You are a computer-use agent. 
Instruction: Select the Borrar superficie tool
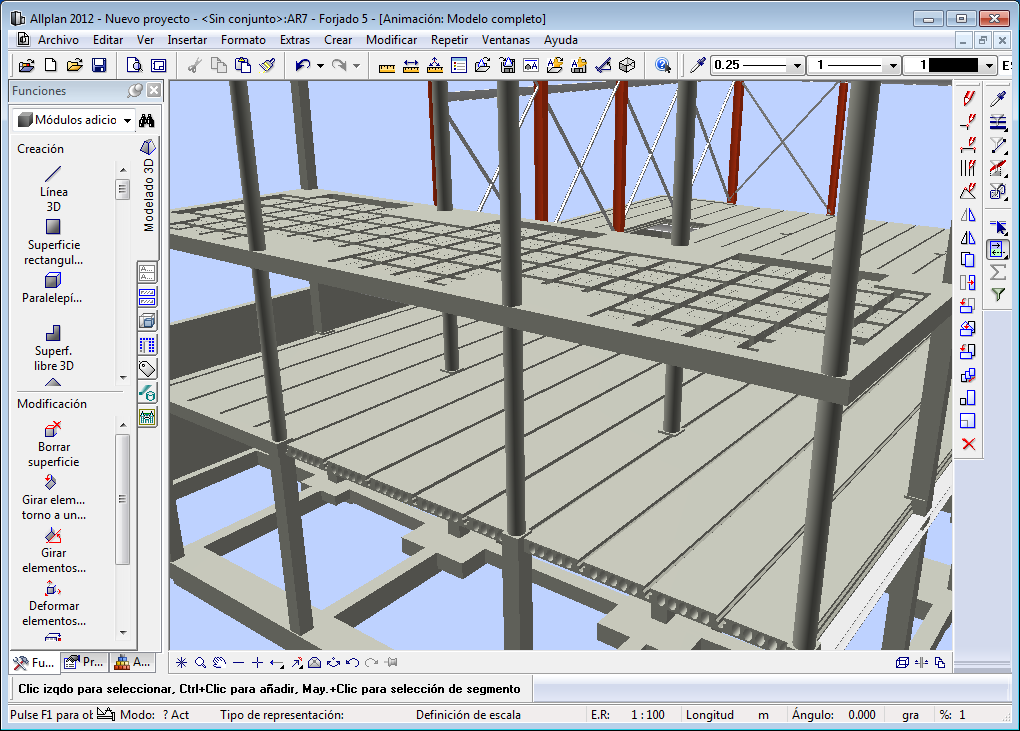coord(53,445)
